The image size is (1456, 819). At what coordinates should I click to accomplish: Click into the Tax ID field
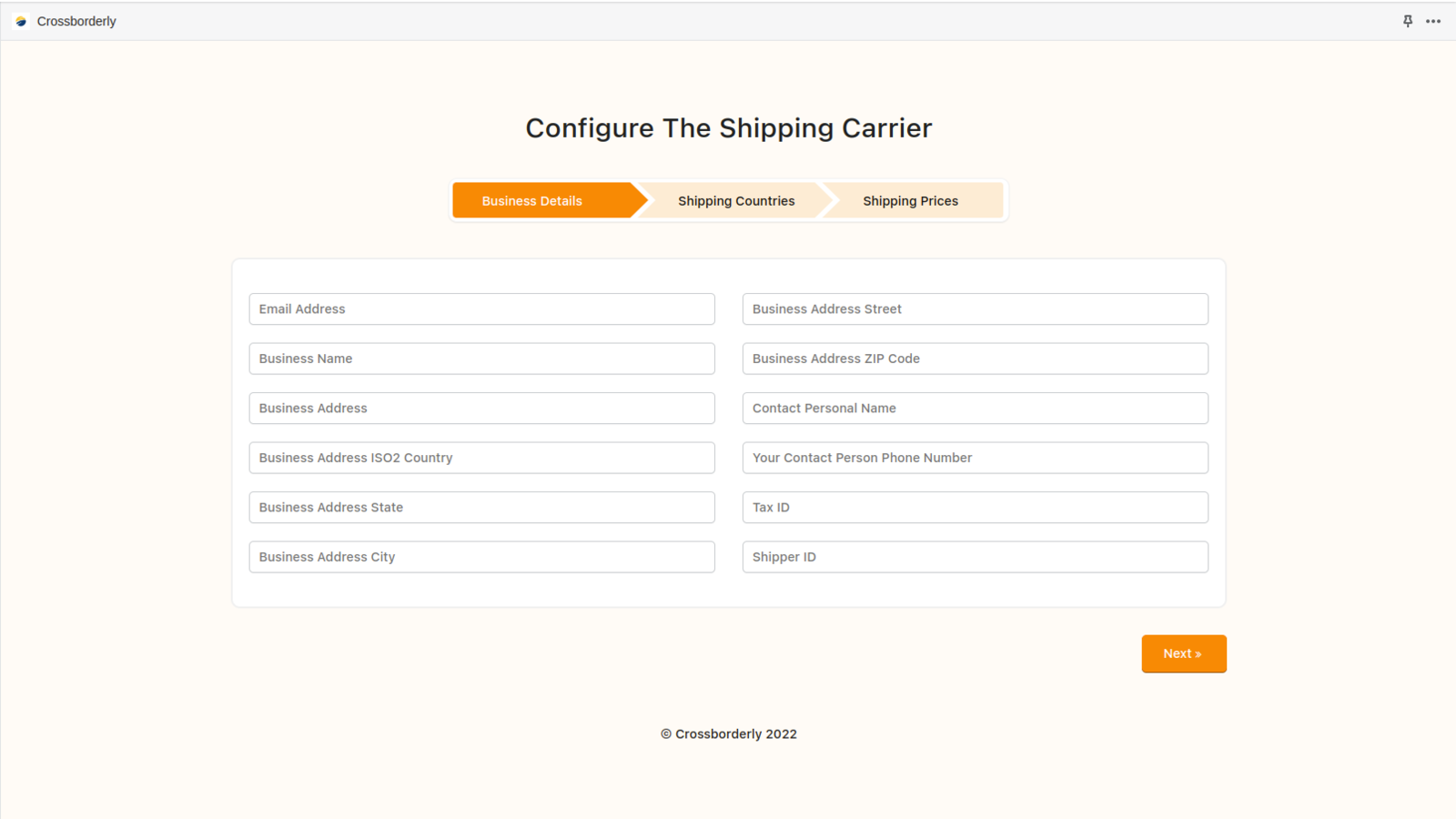tap(976, 507)
